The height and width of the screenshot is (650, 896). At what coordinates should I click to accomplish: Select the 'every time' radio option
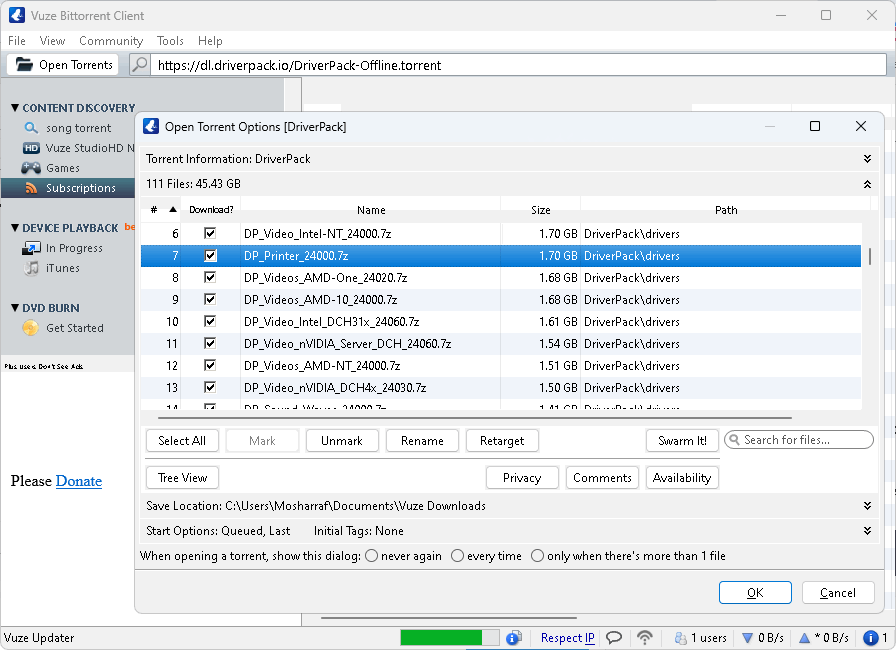tap(457, 556)
